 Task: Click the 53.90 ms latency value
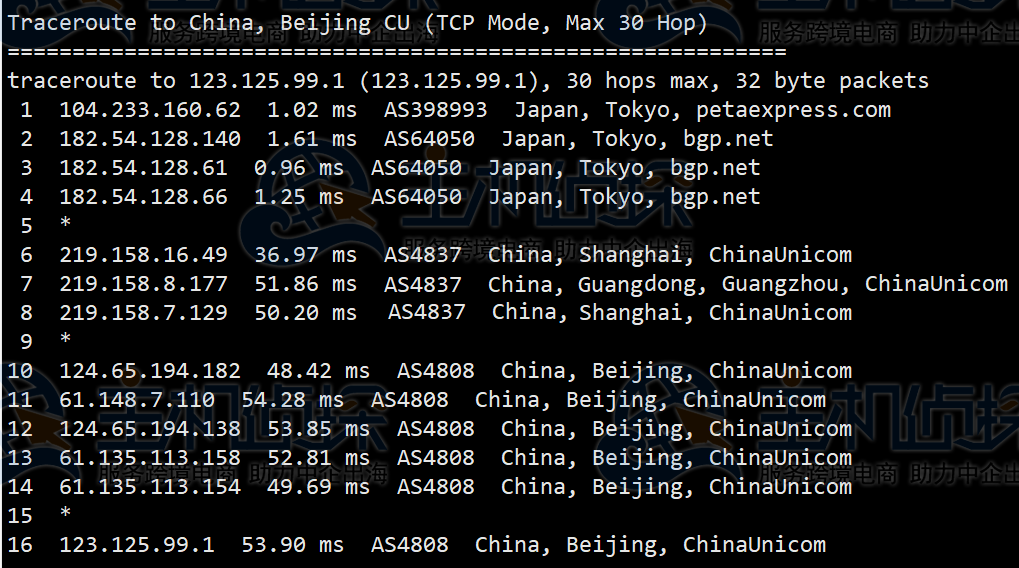click(292, 545)
